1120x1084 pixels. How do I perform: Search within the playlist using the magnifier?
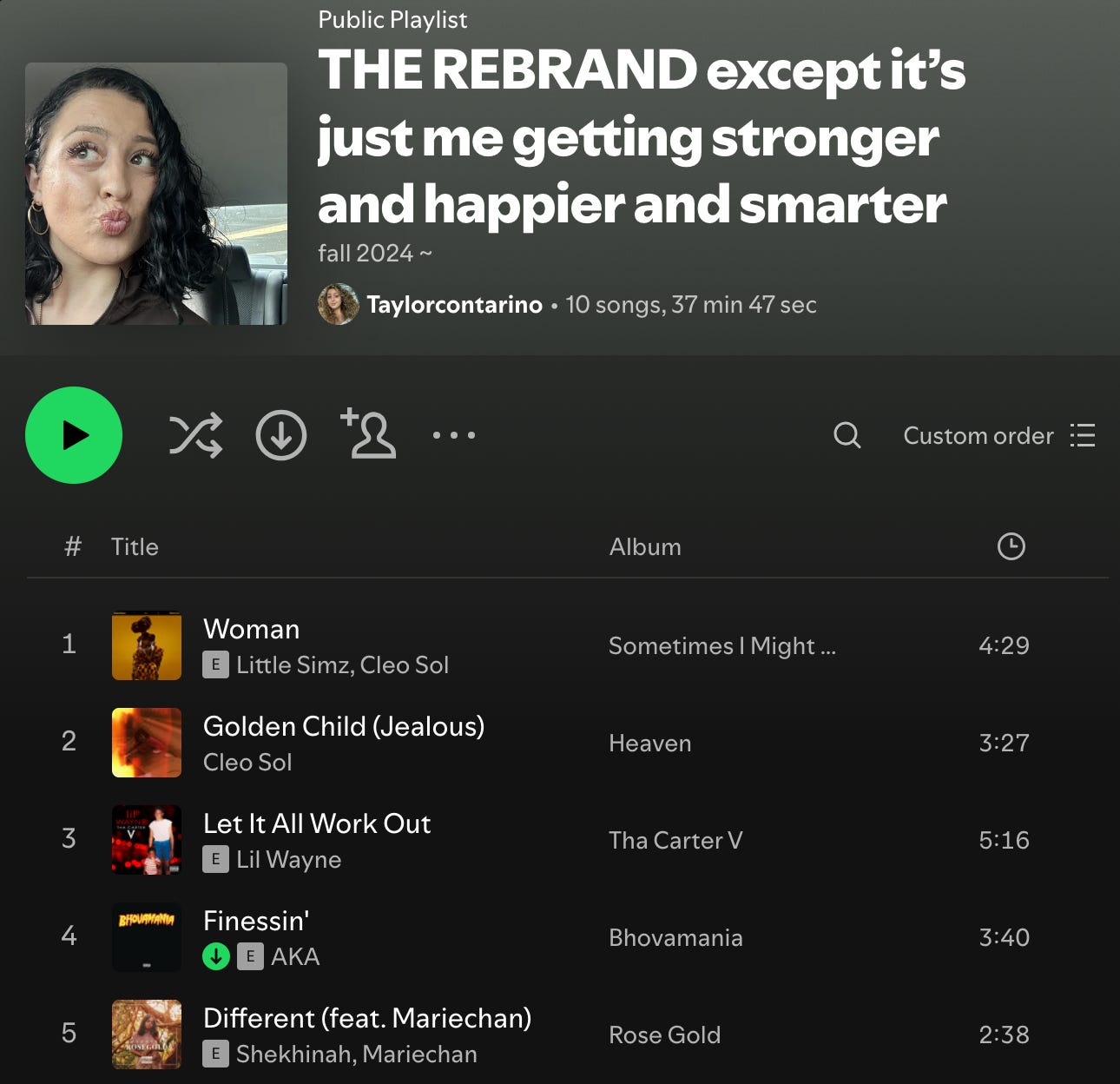tap(847, 435)
